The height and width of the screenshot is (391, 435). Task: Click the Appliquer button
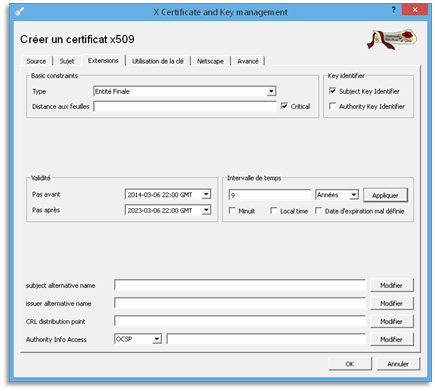tap(385, 195)
